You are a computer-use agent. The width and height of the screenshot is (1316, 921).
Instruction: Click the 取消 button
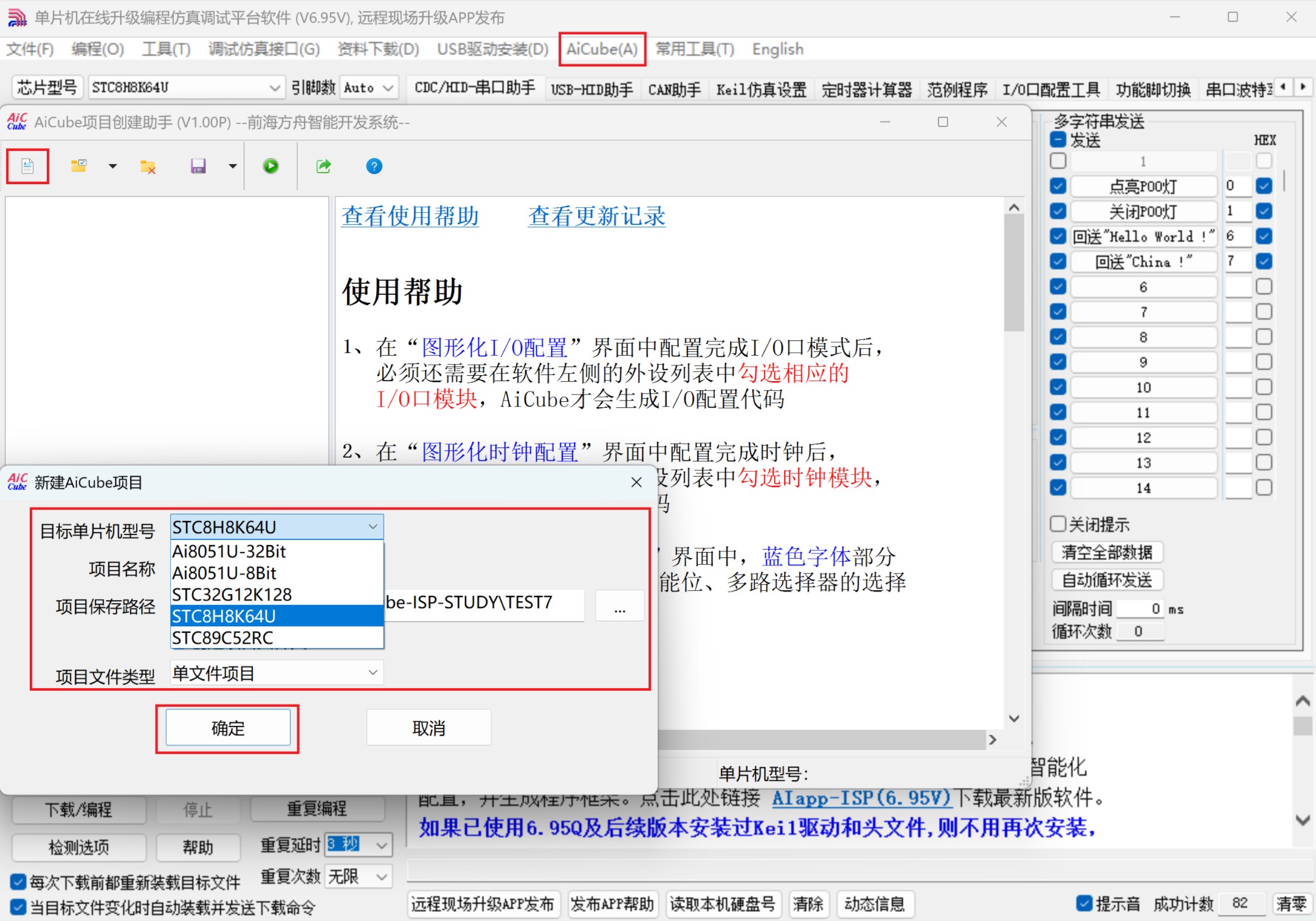(429, 728)
